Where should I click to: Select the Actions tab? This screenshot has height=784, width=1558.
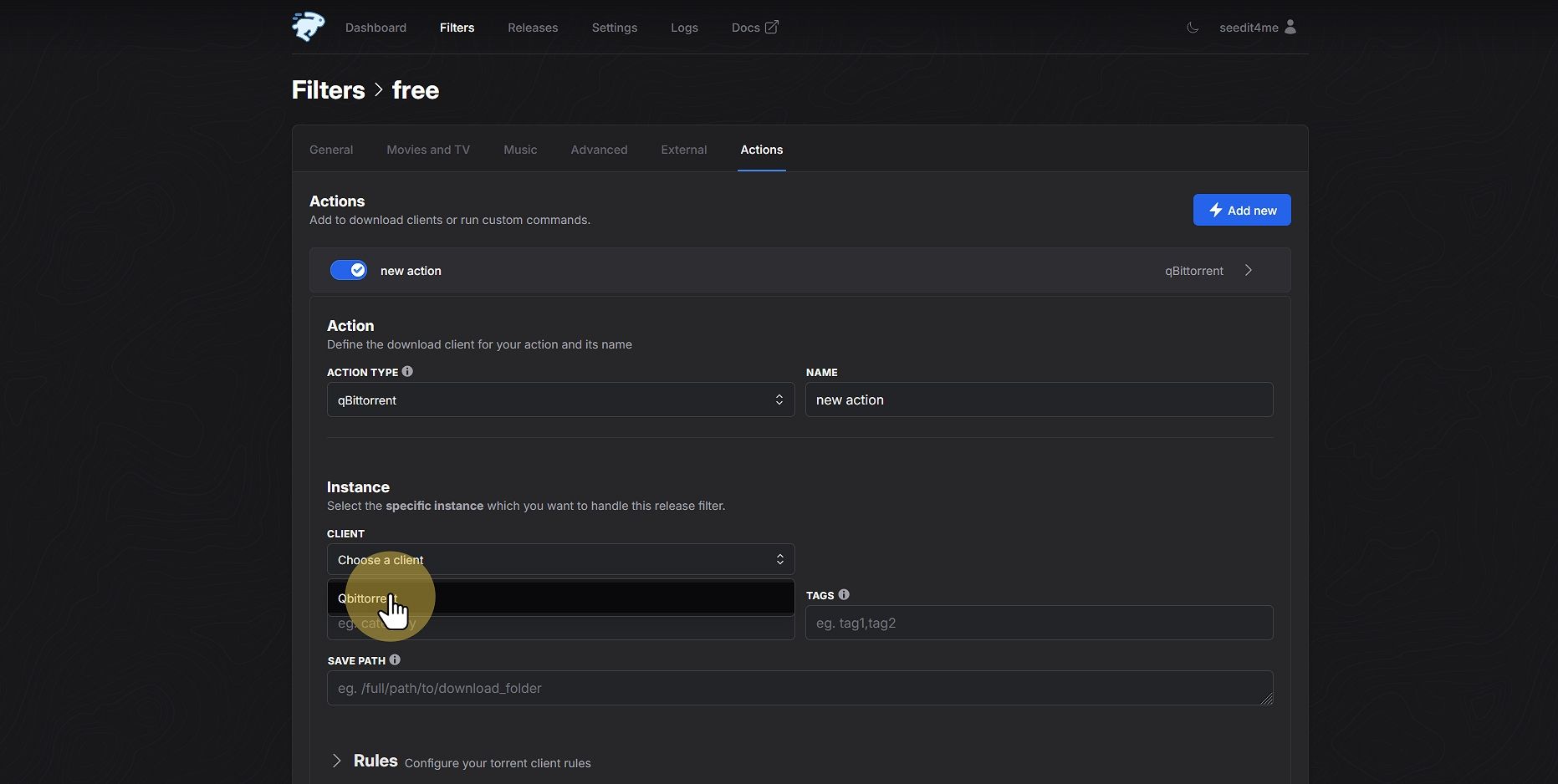click(761, 150)
